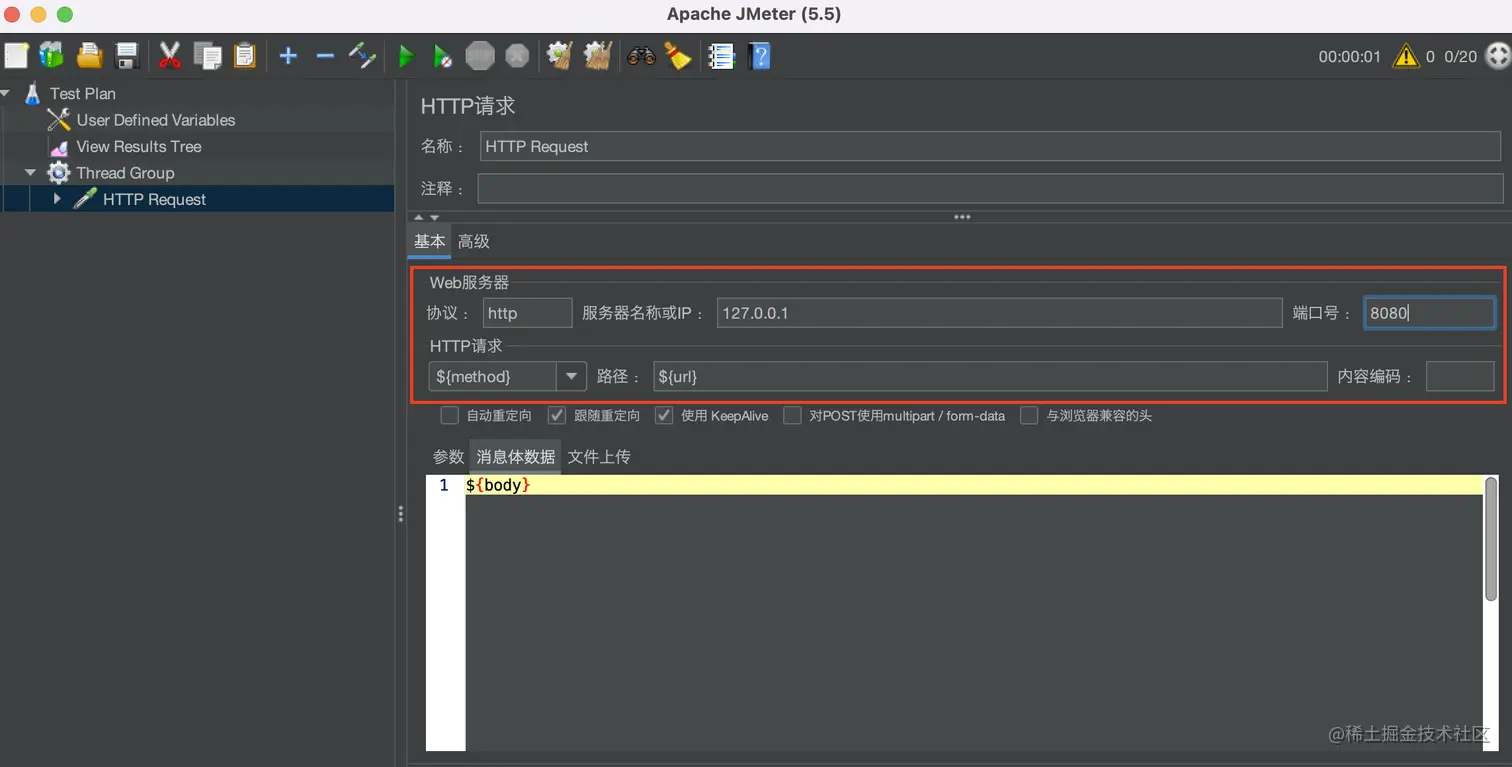The width and height of the screenshot is (1512, 767).
Task: Click the 0/20 active threads counter
Action: [x=1460, y=57]
